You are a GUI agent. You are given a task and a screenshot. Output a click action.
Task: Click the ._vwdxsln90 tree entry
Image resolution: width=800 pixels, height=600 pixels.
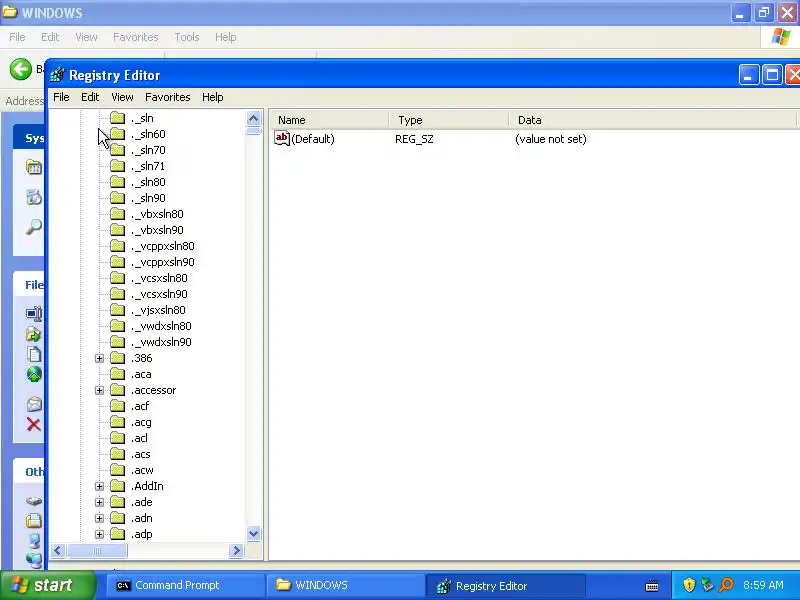(161, 342)
